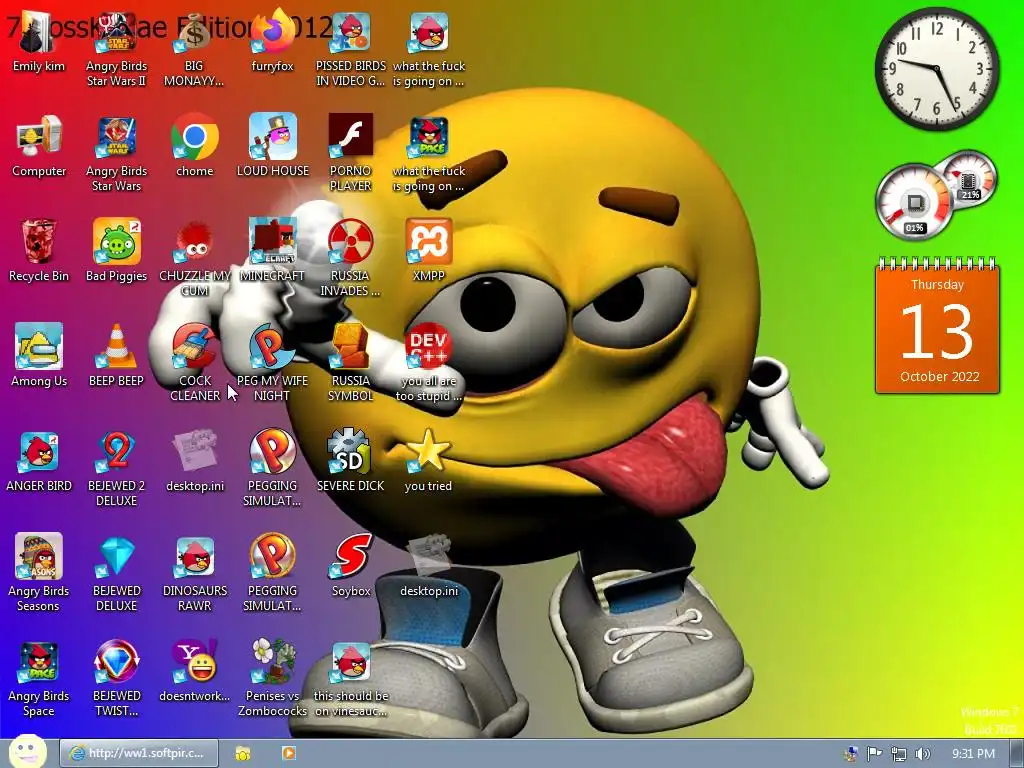Open the Recycle Bin
The width and height of the screenshot is (1024, 768).
39,251
